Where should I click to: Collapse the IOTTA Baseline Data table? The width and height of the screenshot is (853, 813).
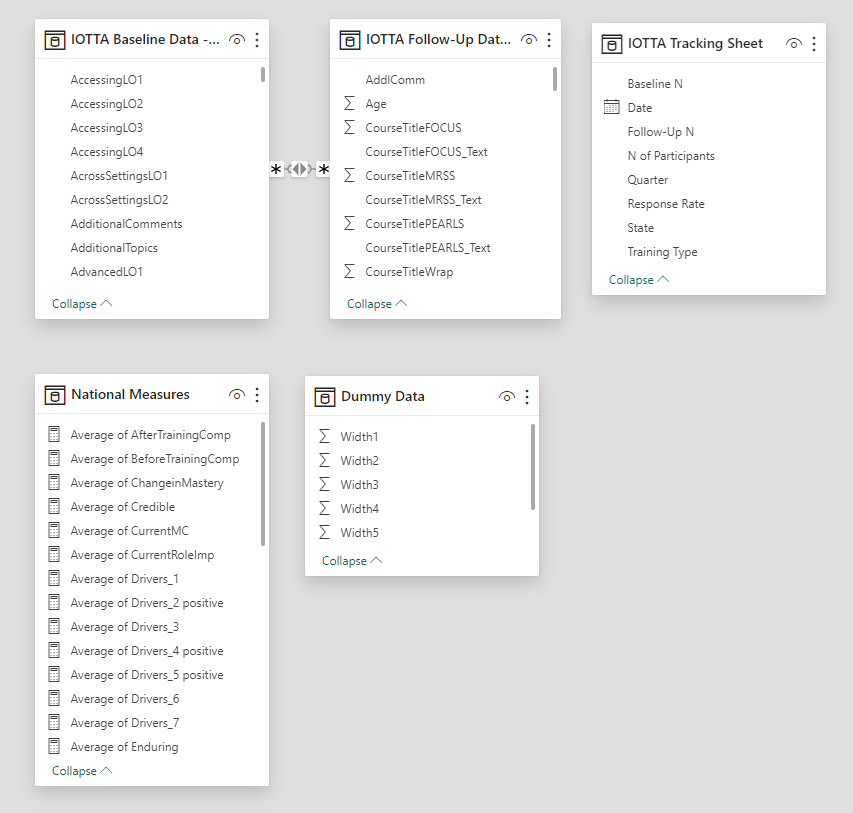click(x=82, y=304)
